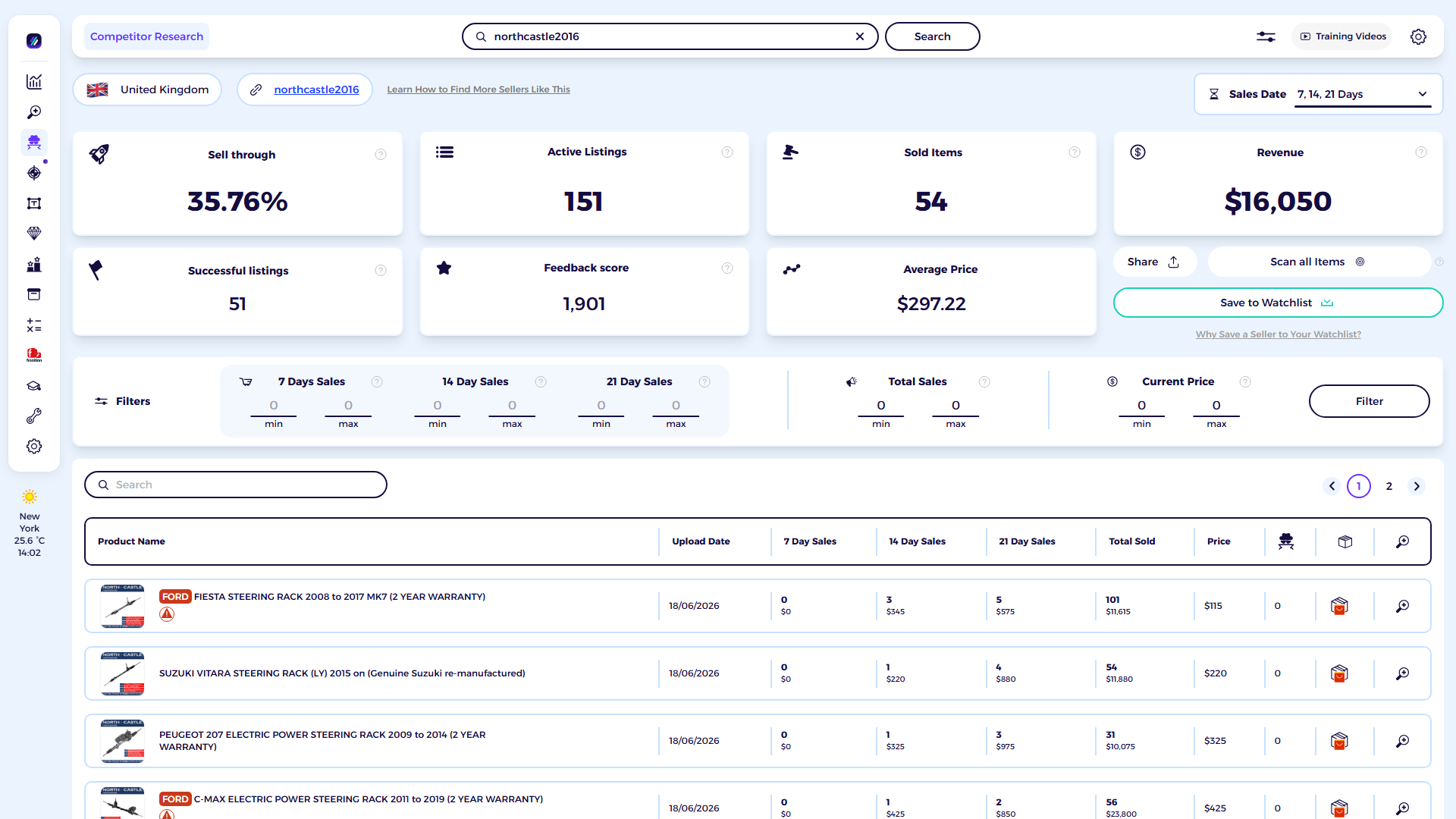Image resolution: width=1456 pixels, height=819 pixels.
Task: Open the app logo at sidebar top
Action: pos(34,41)
